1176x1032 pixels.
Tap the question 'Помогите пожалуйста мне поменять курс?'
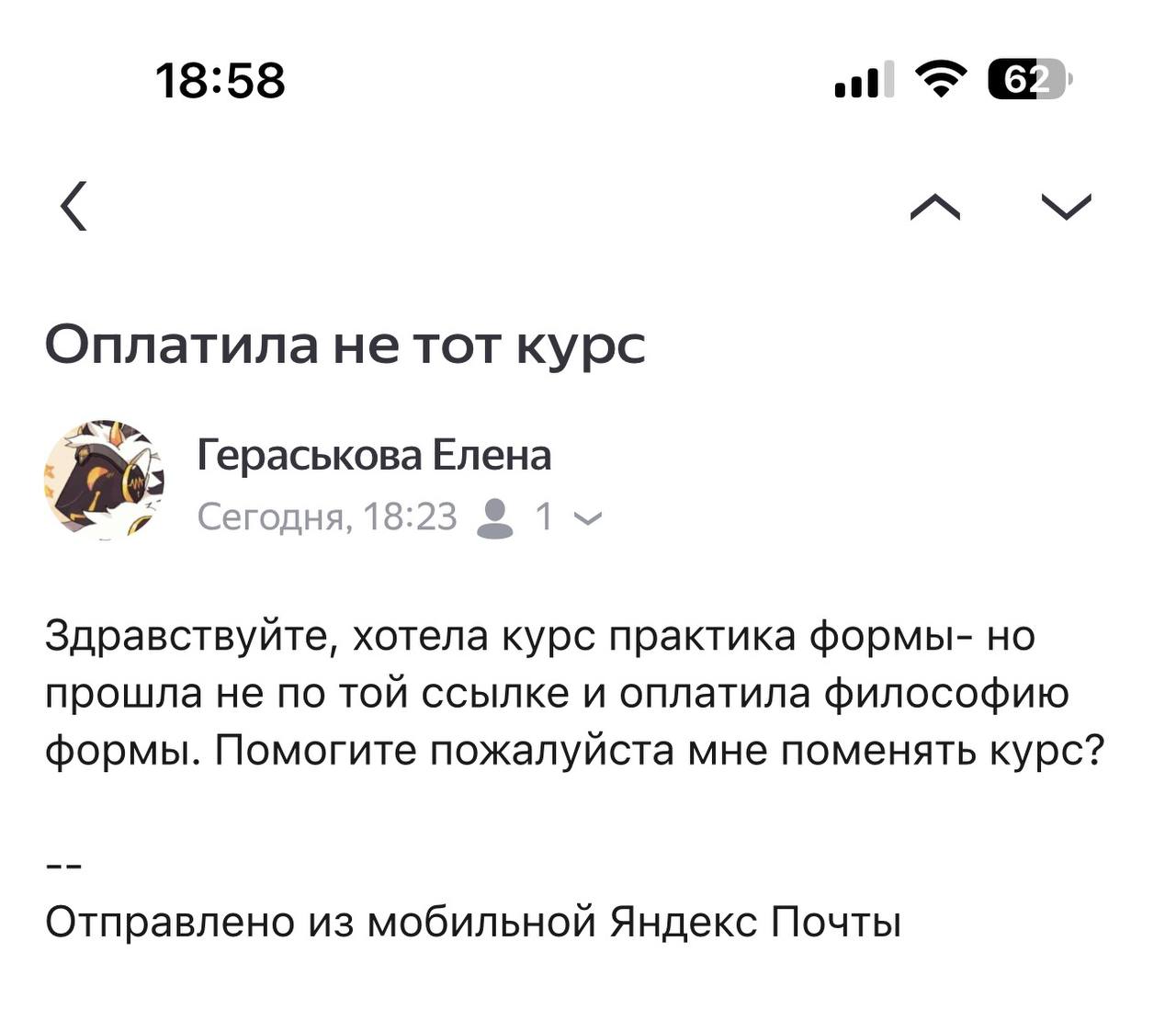[659, 751]
